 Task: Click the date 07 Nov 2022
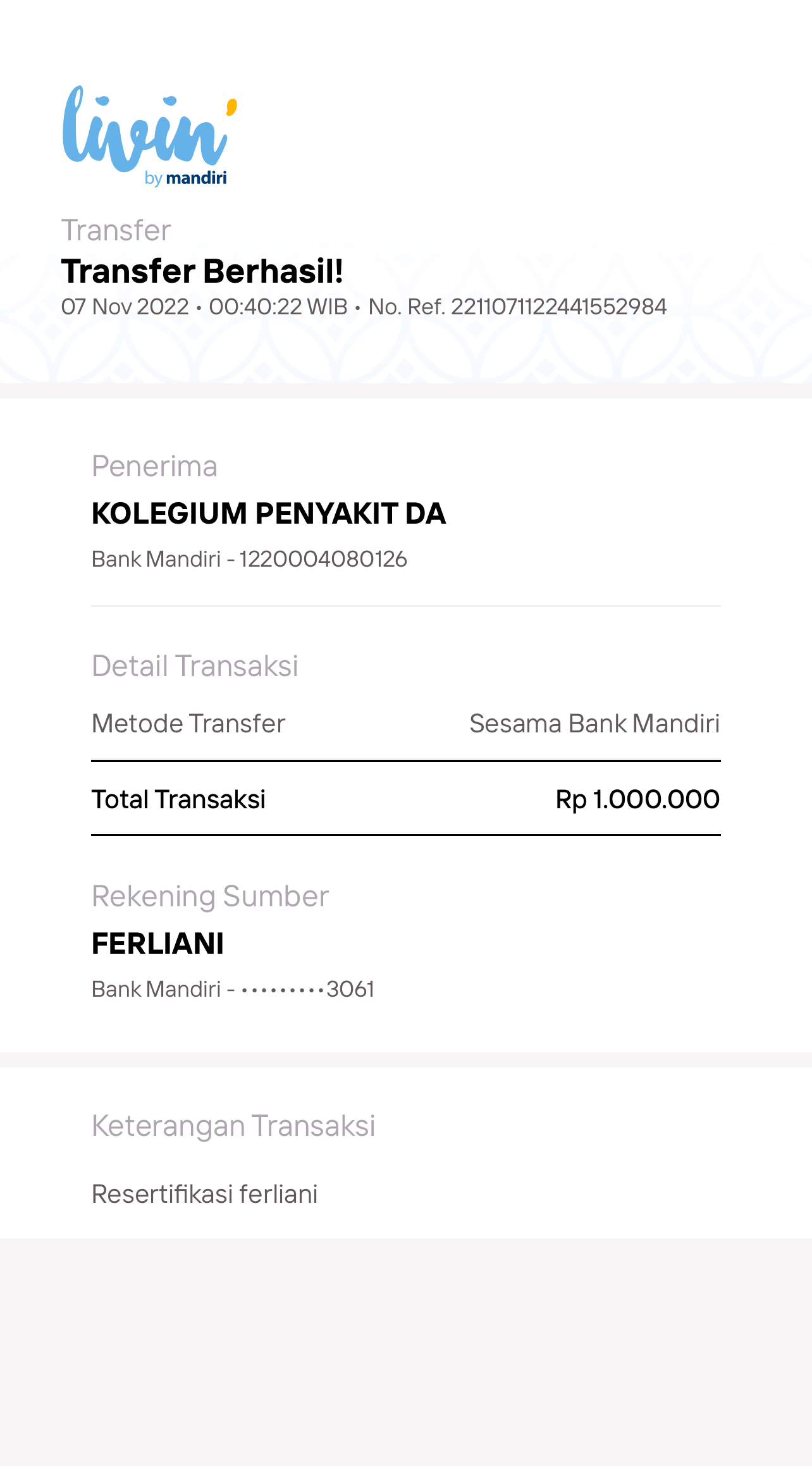[x=125, y=307]
